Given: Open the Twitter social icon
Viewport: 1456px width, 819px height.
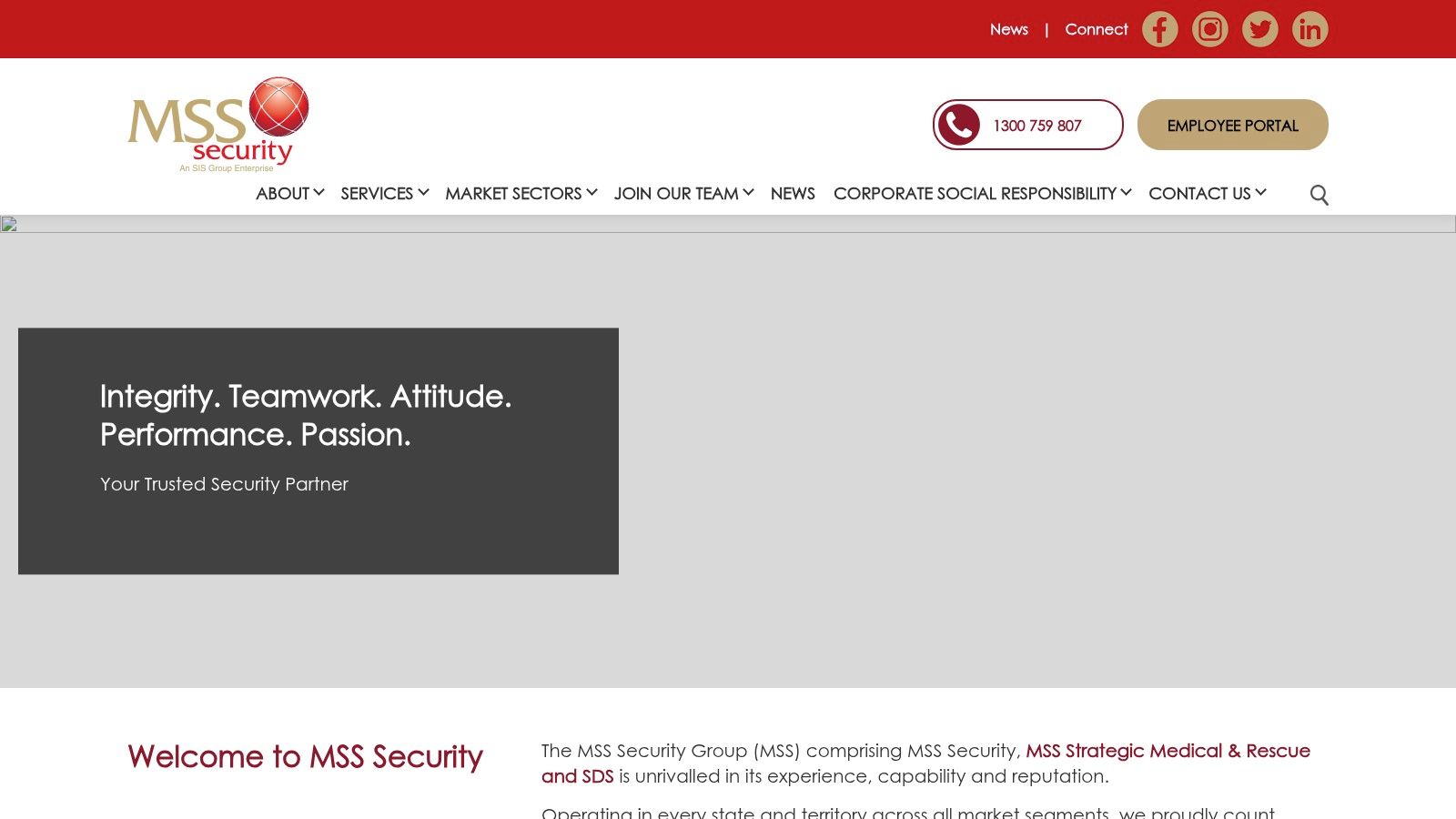Looking at the screenshot, I should (1259, 29).
